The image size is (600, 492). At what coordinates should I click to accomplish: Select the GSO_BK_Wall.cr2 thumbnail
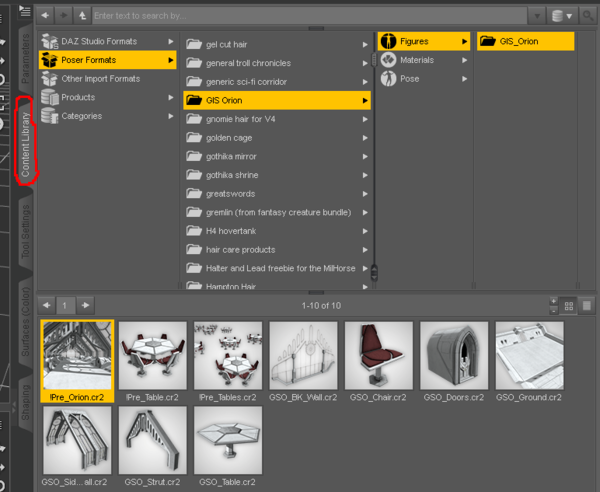coord(303,361)
